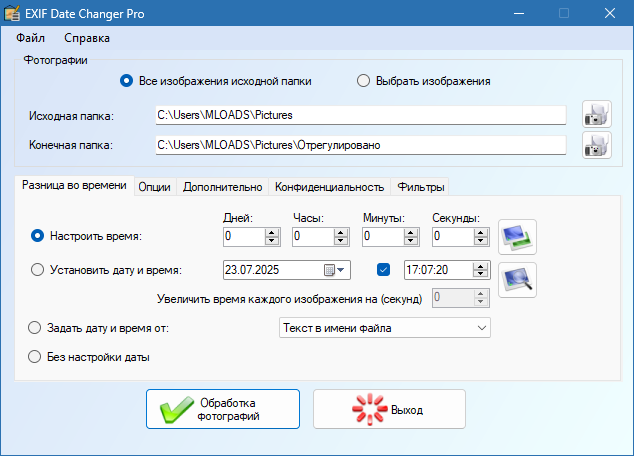
Task: Decrease Дней value with down arrow
Action: (x=272, y=241)
